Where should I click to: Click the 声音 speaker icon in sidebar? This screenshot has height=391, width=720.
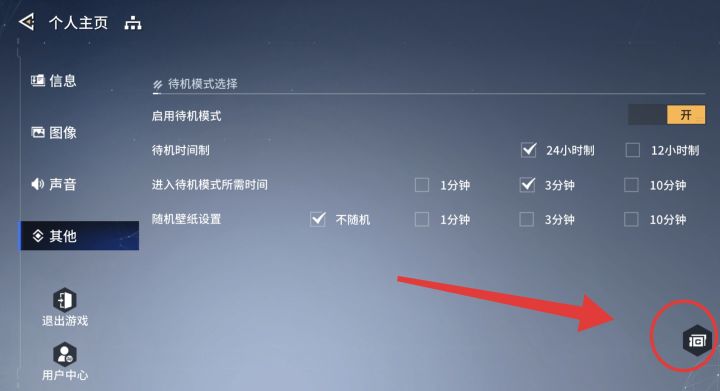point(37,184)
